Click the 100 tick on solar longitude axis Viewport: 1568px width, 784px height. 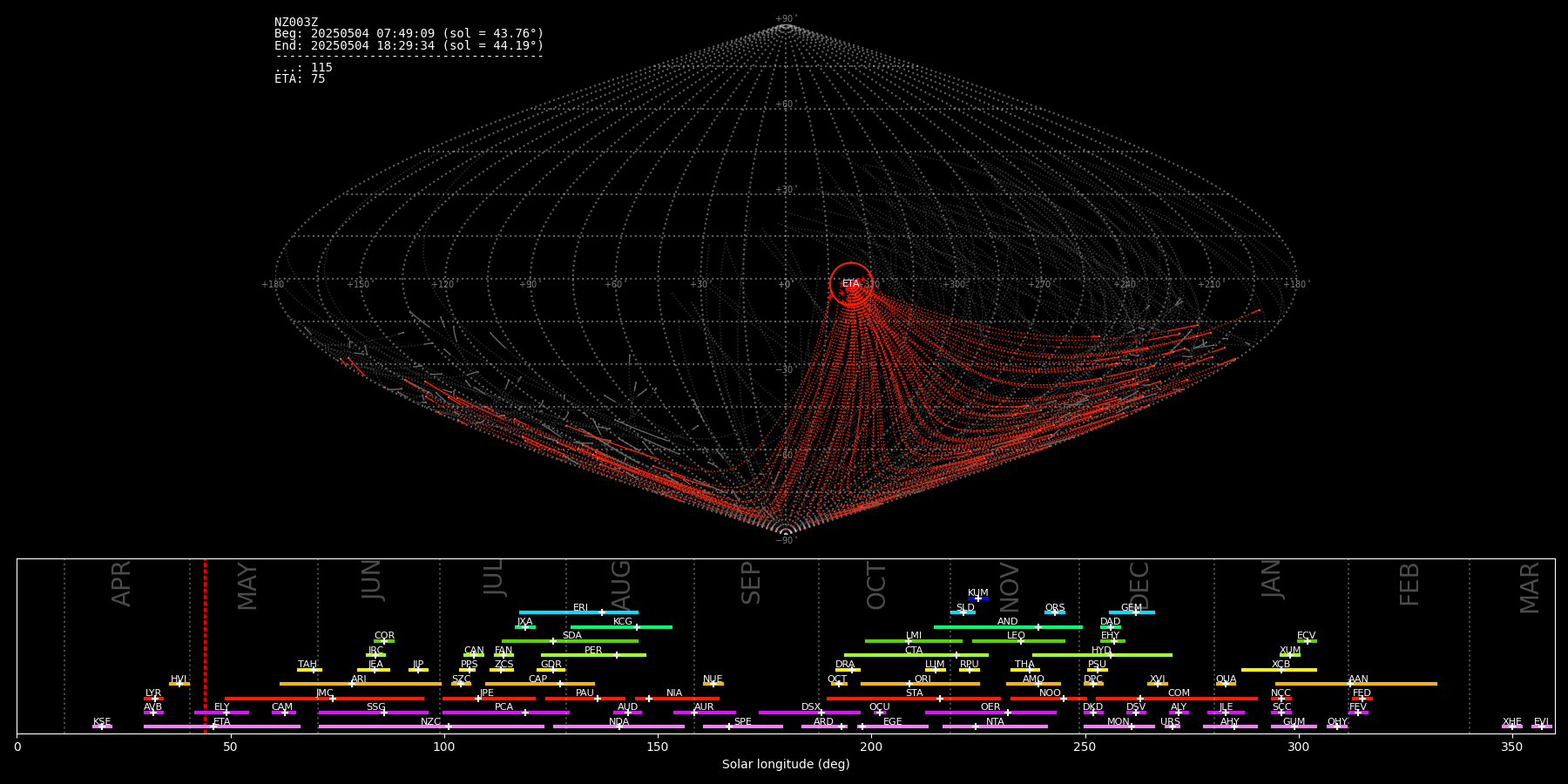443,747
